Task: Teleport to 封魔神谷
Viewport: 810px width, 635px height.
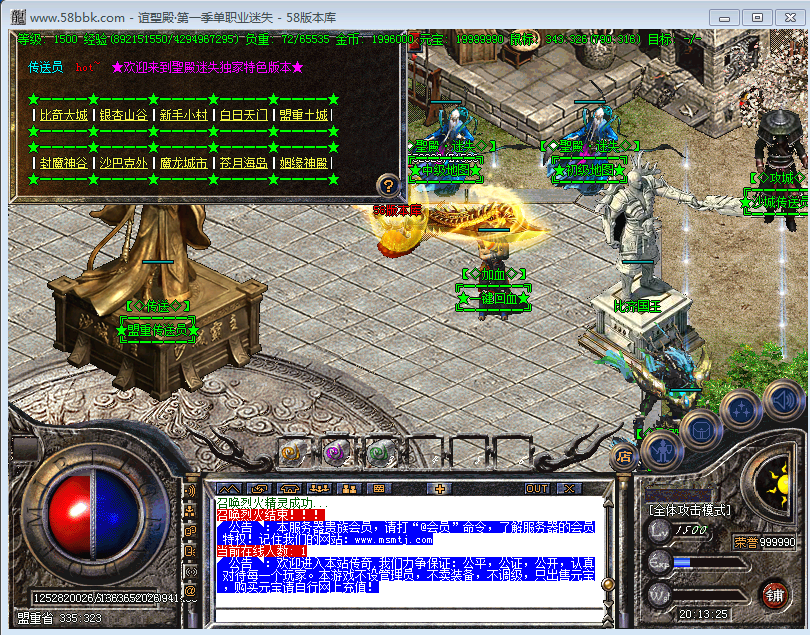Action: click(64, 163)
